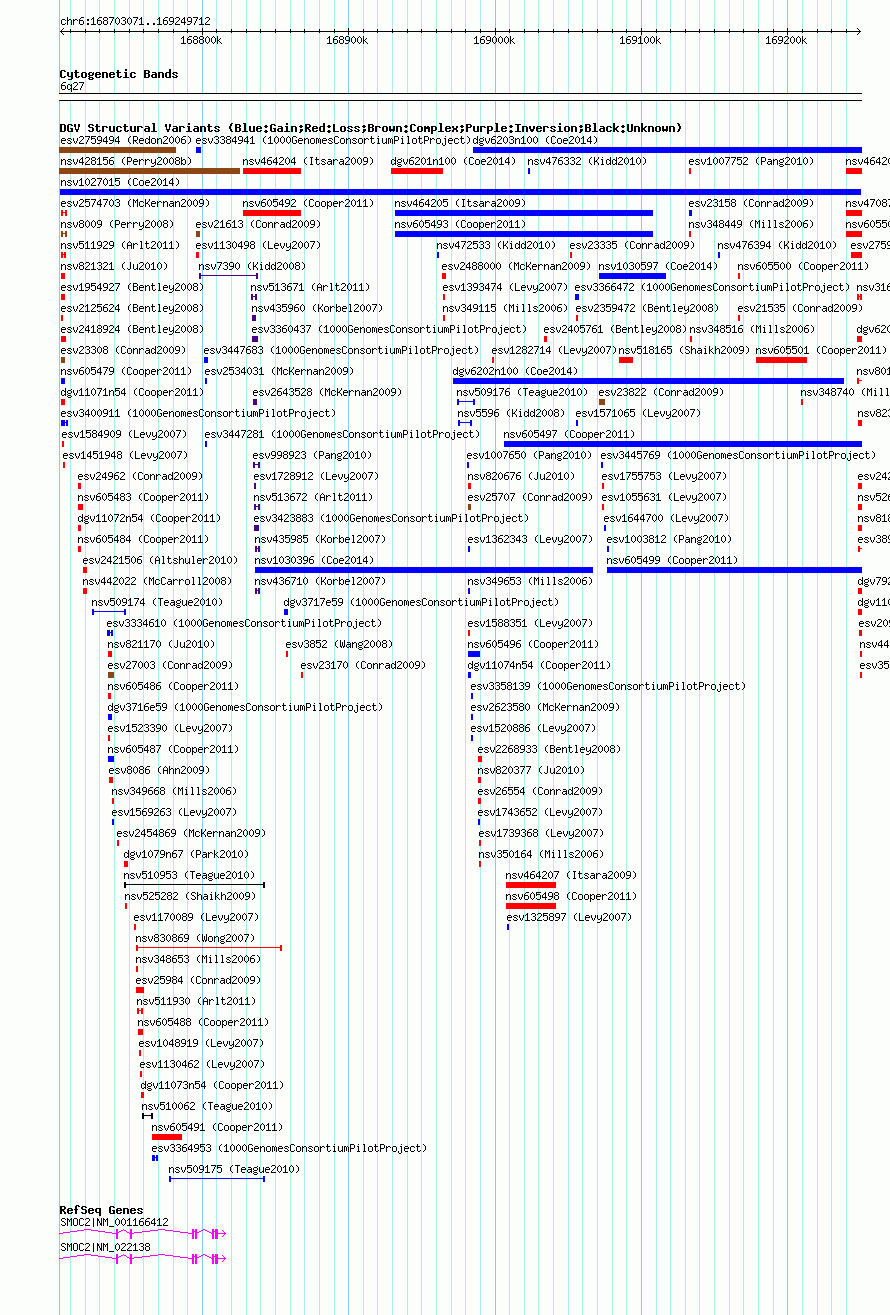Image resolution: width=890 pixels, height=1315 pixels.
Task: Select the red bar under nsv605498
Action: tap(531, 906)
